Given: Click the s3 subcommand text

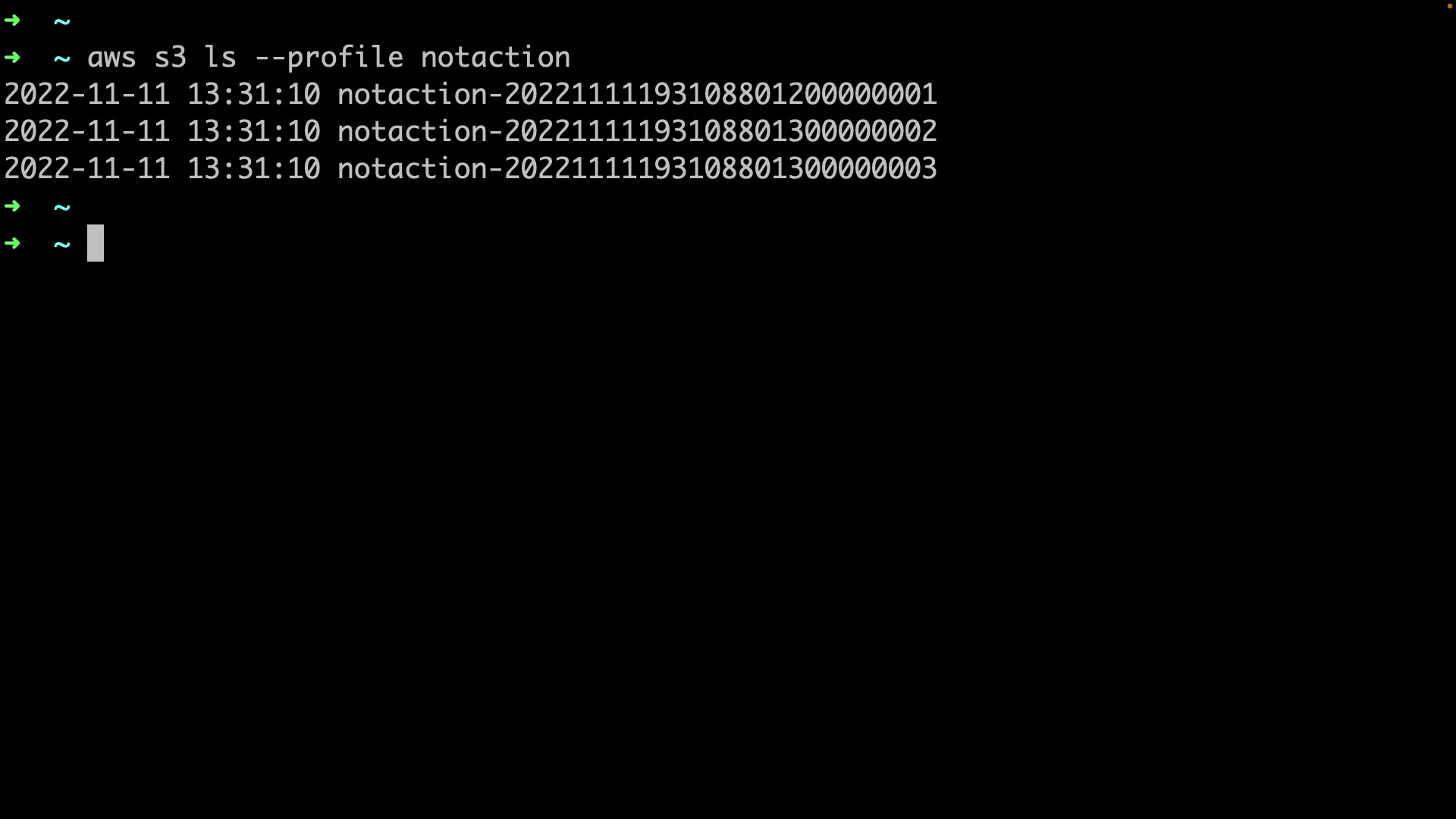Looking at the screenshot, I should (x=171, y=58).
